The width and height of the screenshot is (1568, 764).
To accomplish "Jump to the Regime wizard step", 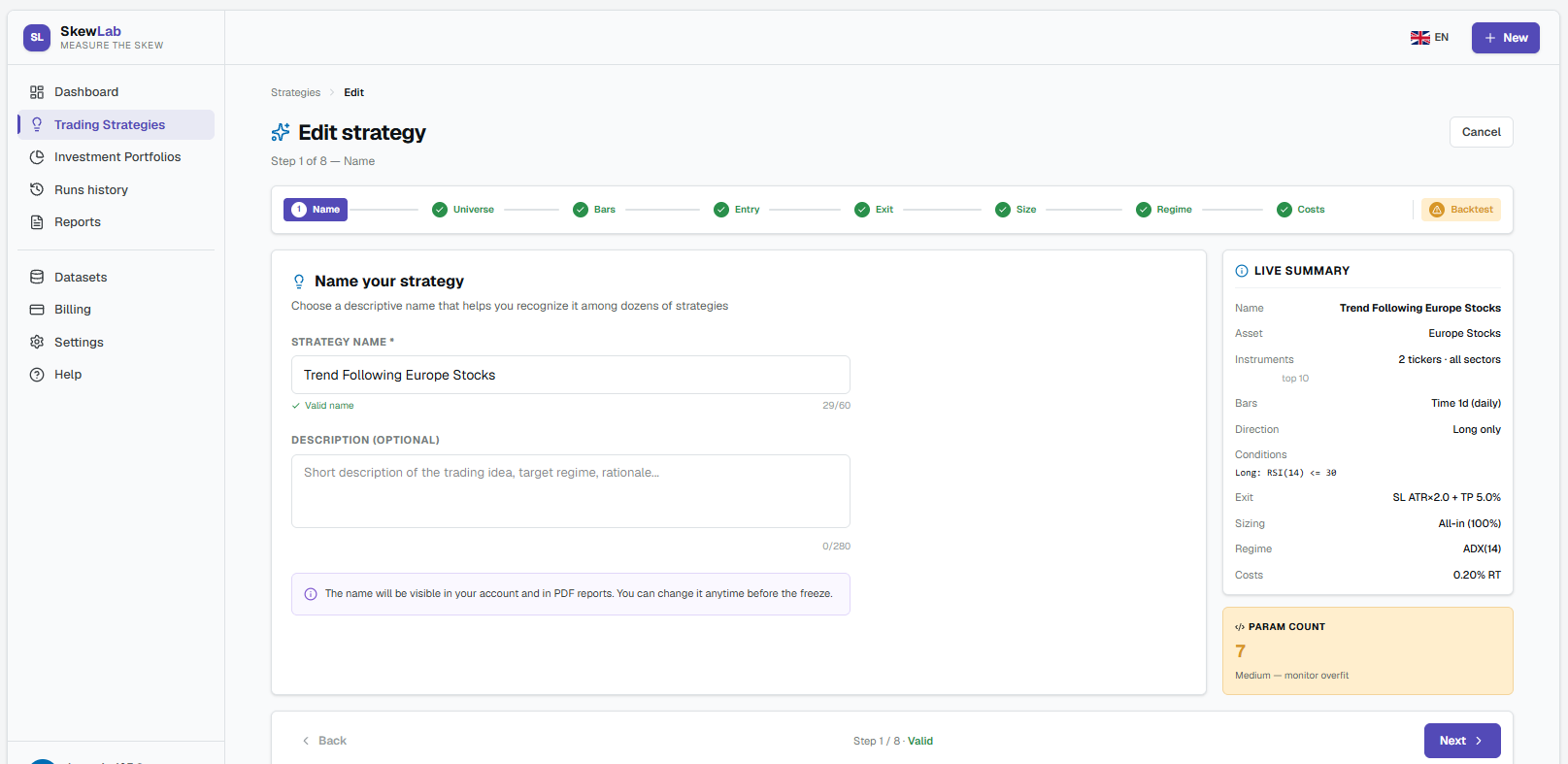I will point(1164,210).
